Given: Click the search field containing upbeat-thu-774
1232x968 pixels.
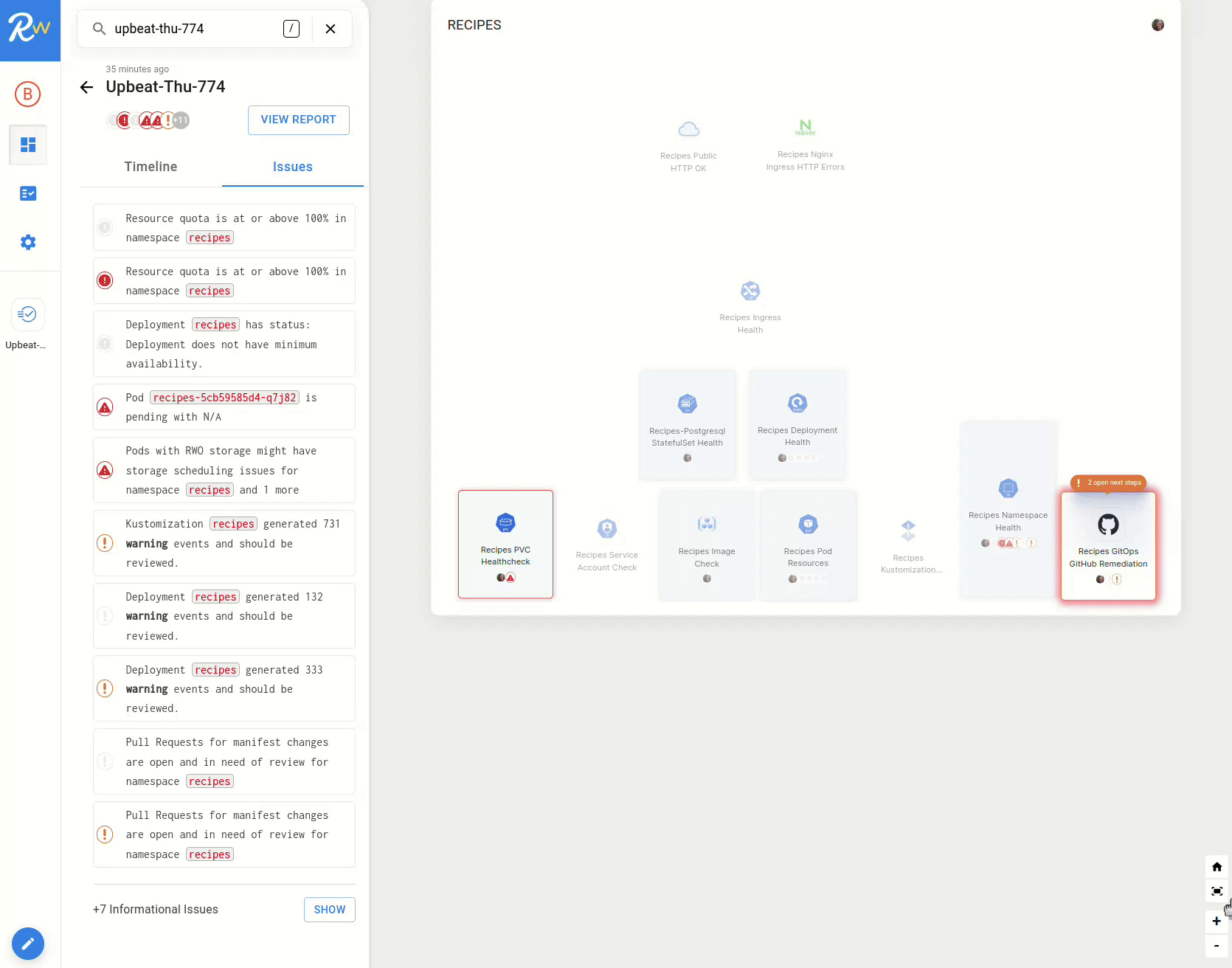Looking at the screenshot, I should tap(192, 29).
